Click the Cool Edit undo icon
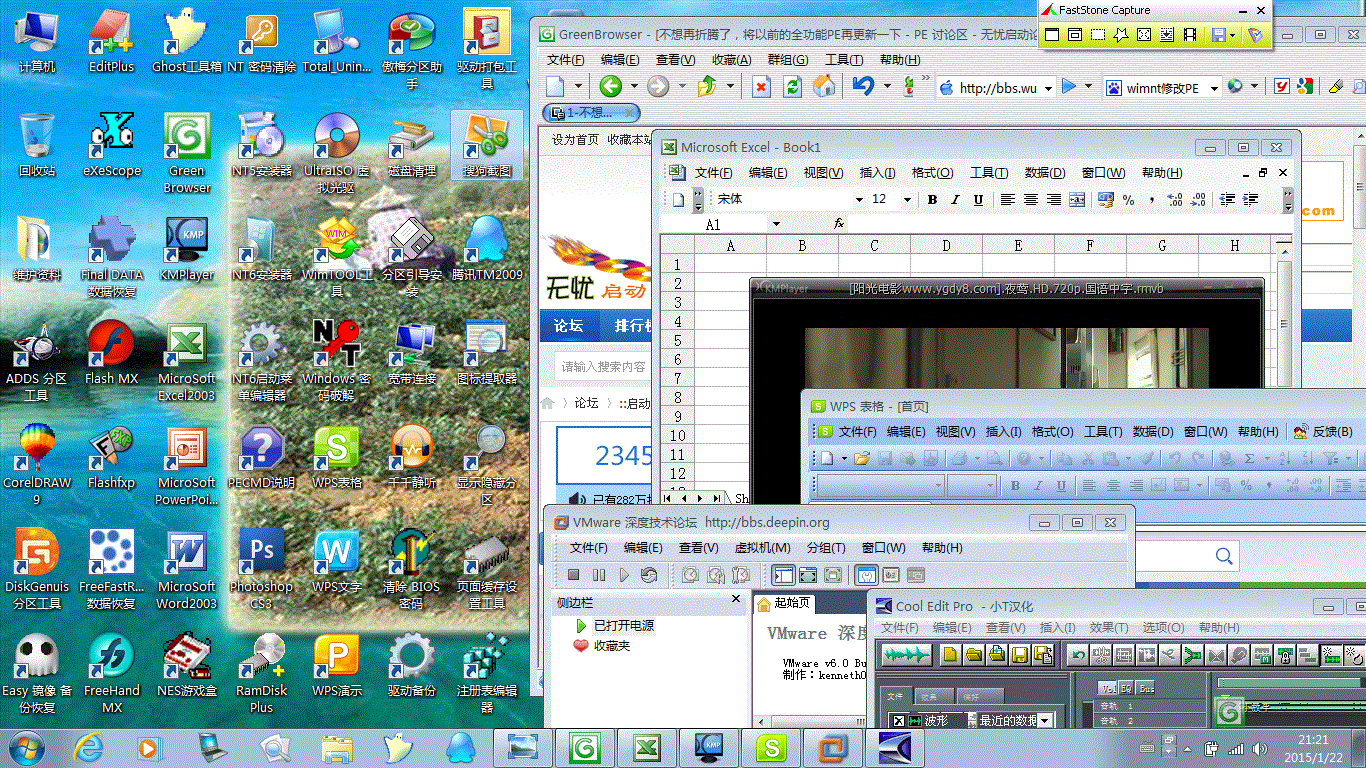This screenshot has height=768, width=1366. click(1077, 655)
